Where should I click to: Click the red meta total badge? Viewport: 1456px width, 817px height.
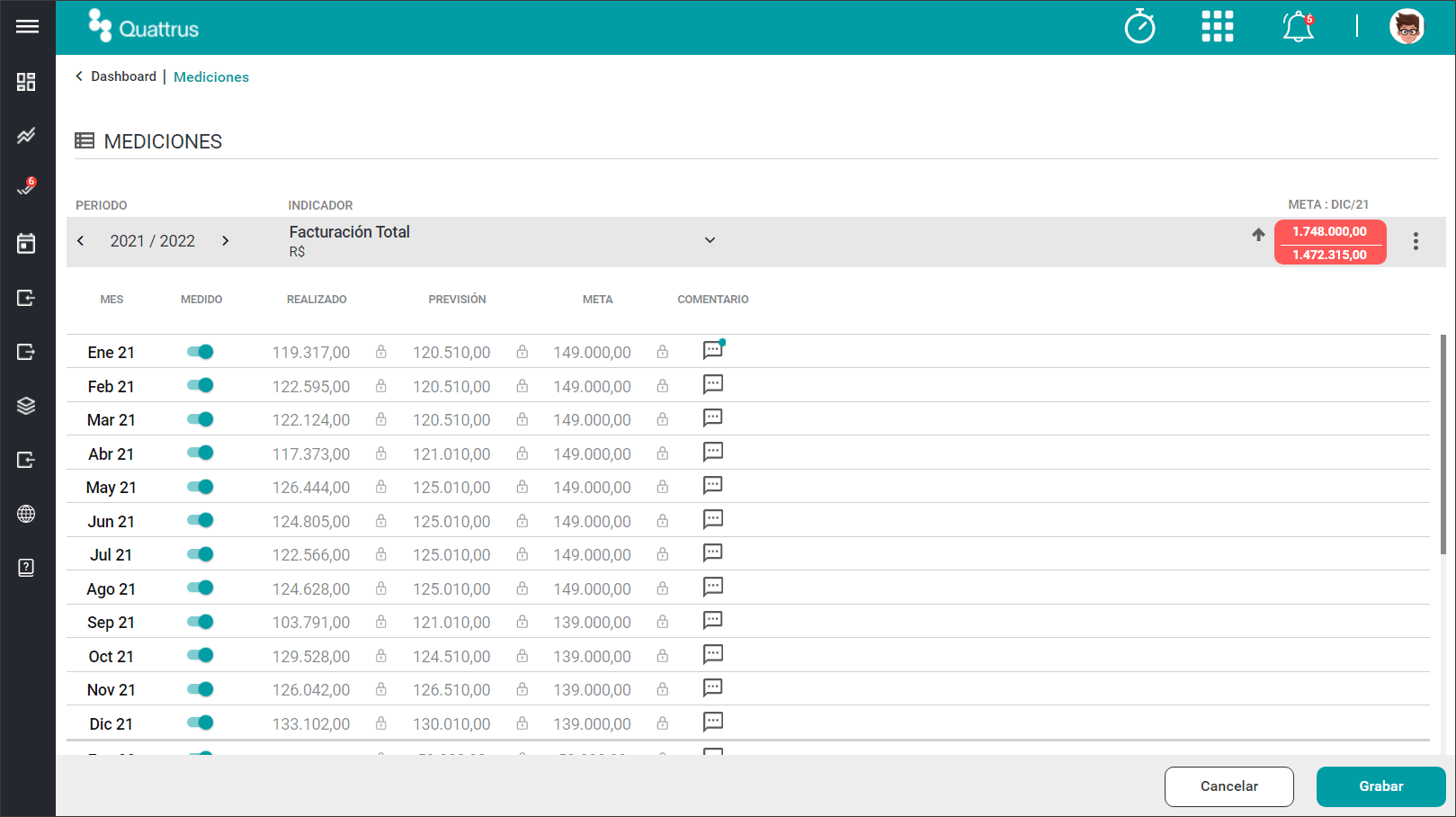coord(1330,243)
